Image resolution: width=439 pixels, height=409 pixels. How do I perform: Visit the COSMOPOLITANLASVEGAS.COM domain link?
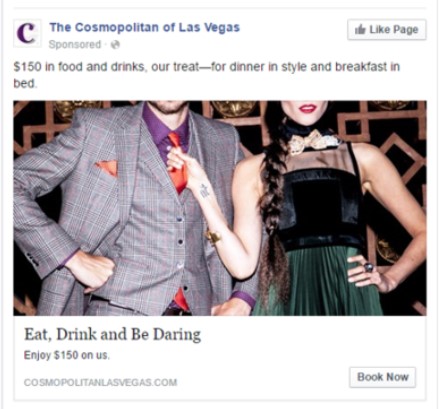coord(100,382)
